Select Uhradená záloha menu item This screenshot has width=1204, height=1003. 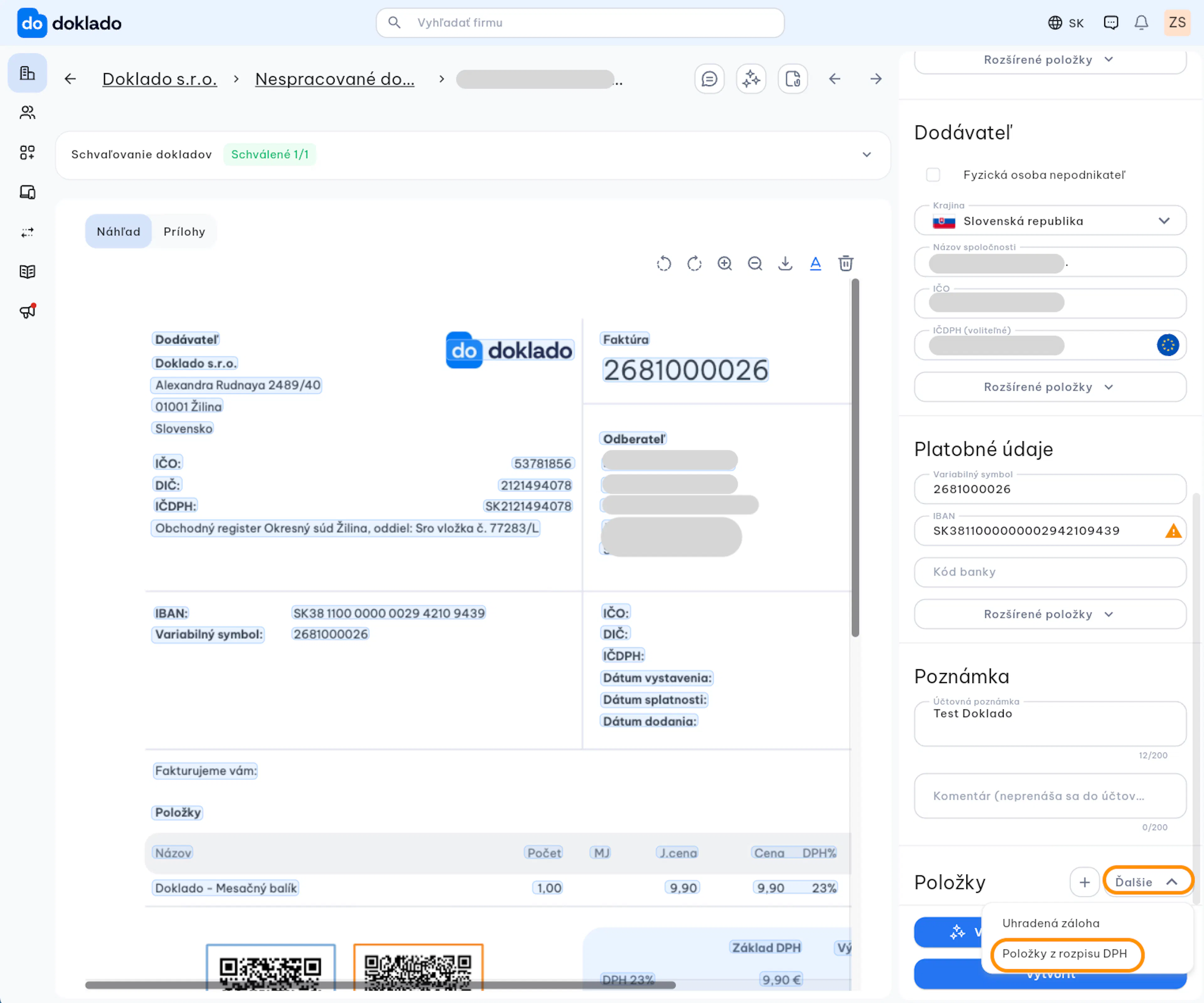1051,923
